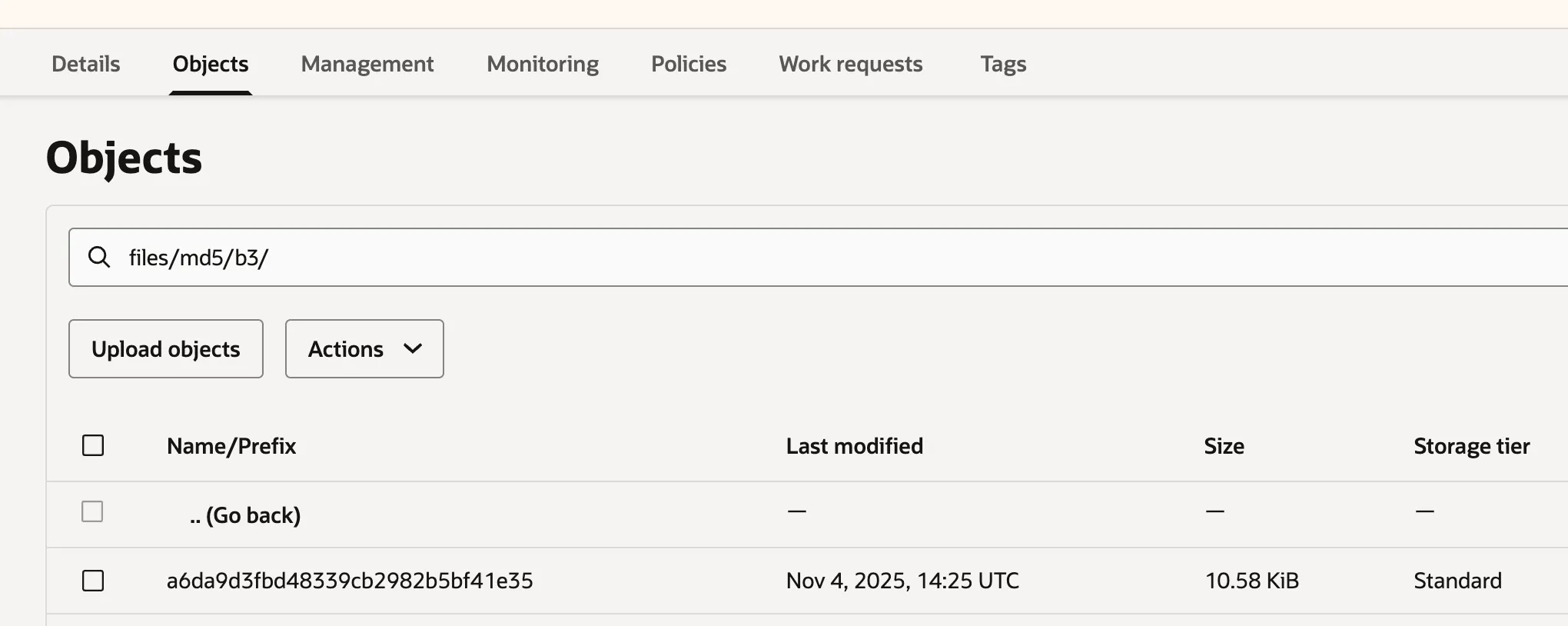
Task: Go to the Monitoring tab
Action: [x=543, y=64]
